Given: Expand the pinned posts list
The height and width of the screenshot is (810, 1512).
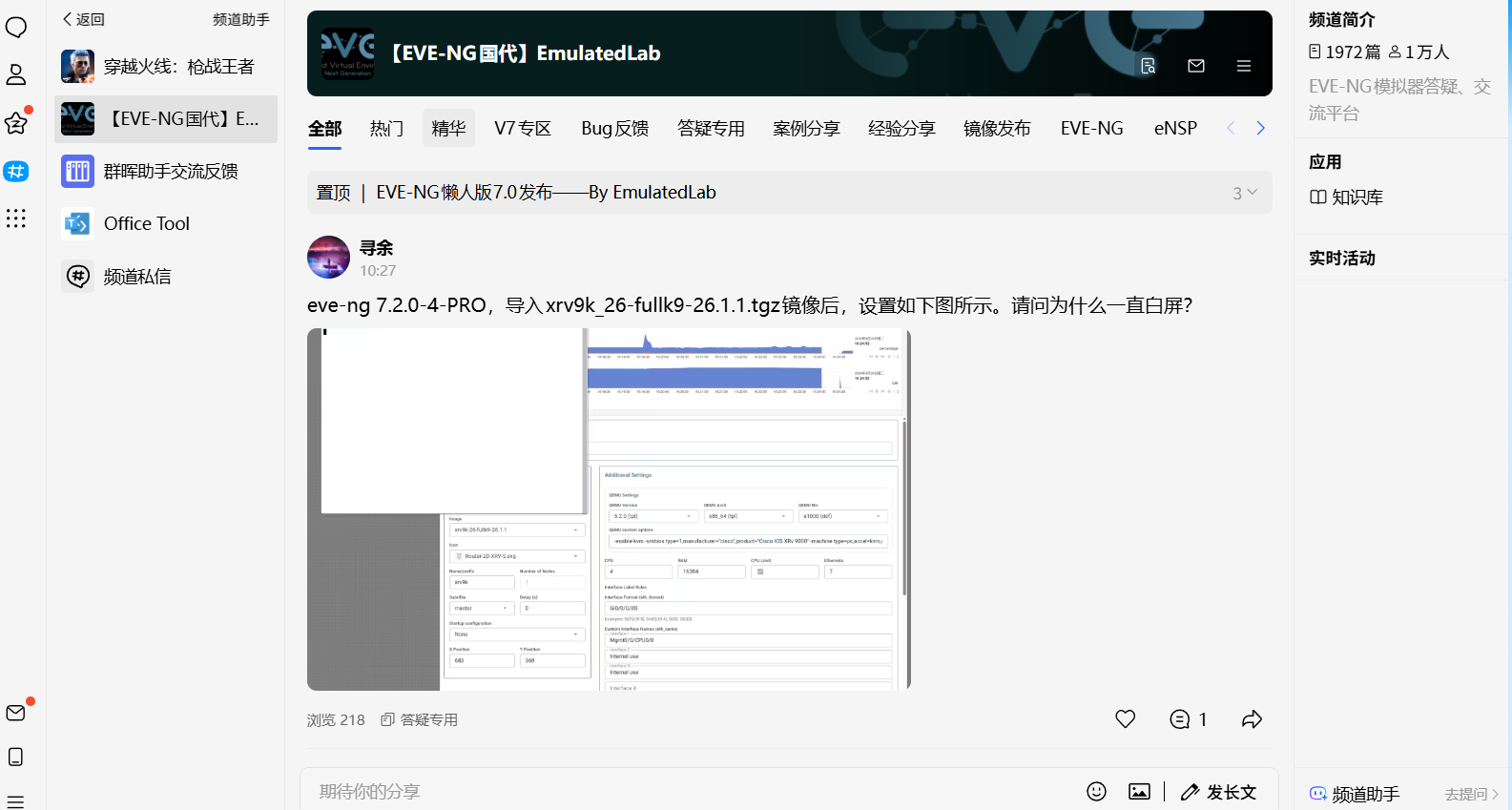Looking at the screenshot, I should (1245, 193).
